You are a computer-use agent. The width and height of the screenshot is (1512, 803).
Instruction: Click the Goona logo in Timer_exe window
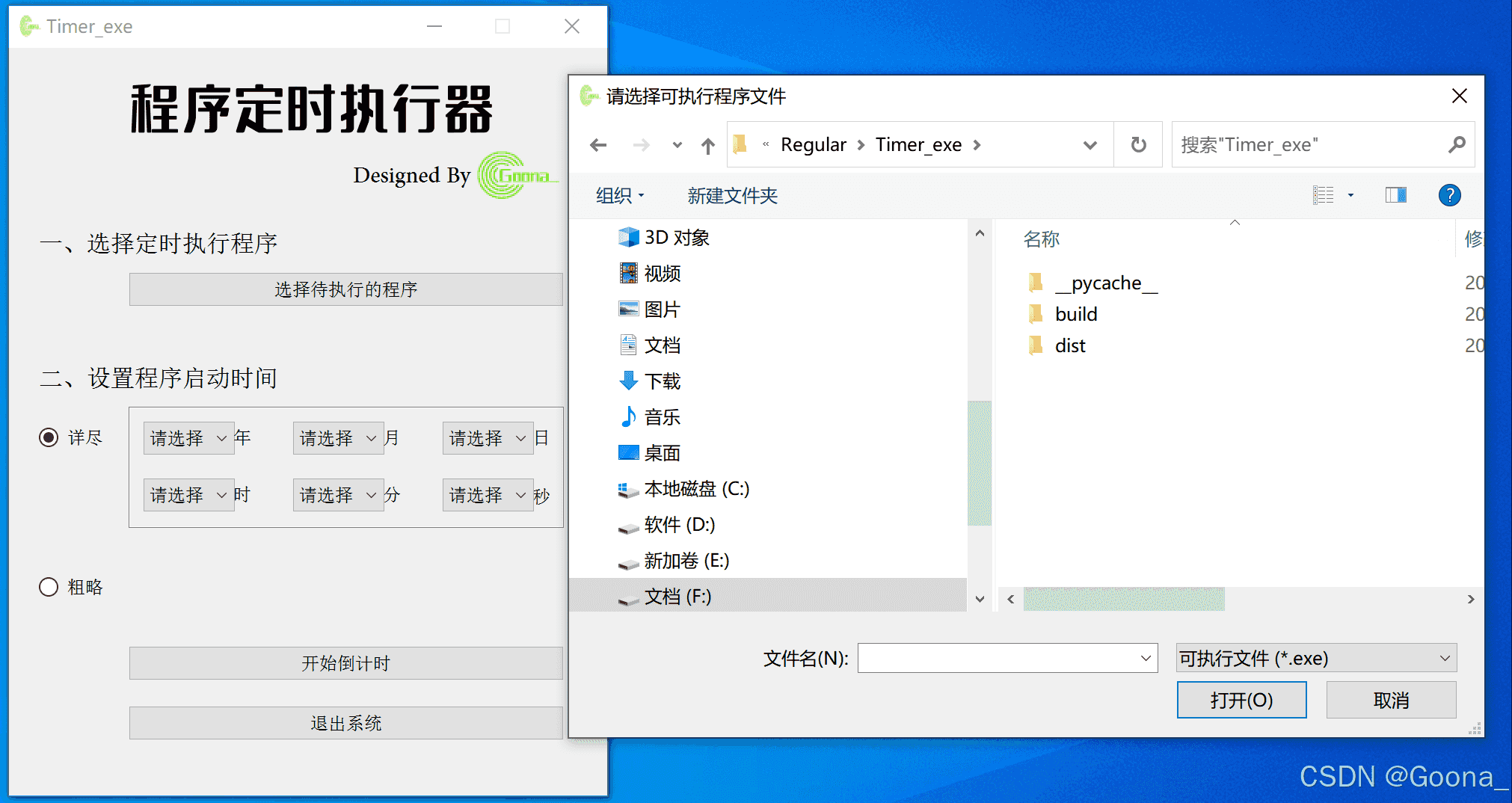click(517, 176)
